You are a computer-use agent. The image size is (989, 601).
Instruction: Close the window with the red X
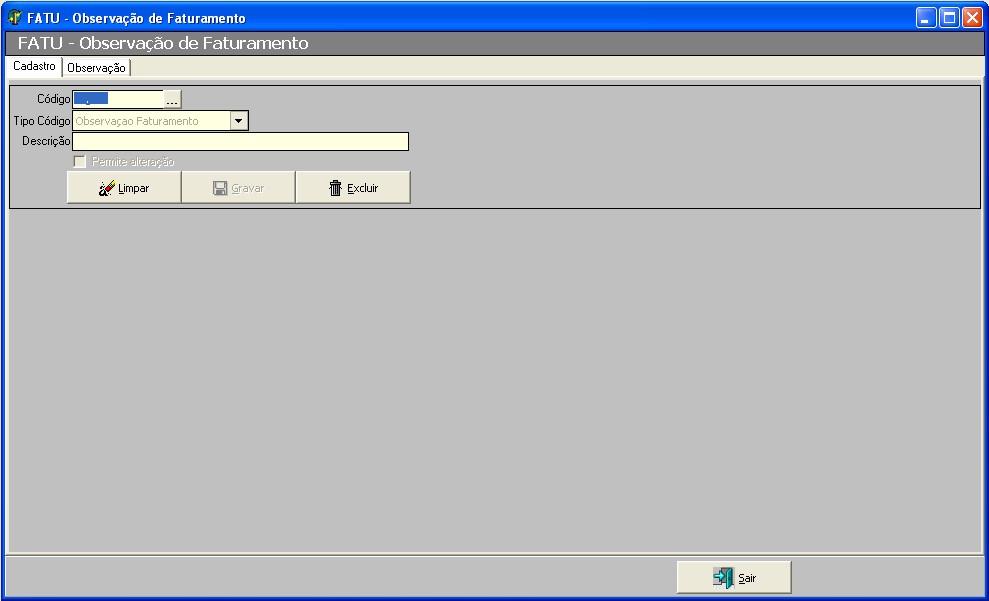972,18
